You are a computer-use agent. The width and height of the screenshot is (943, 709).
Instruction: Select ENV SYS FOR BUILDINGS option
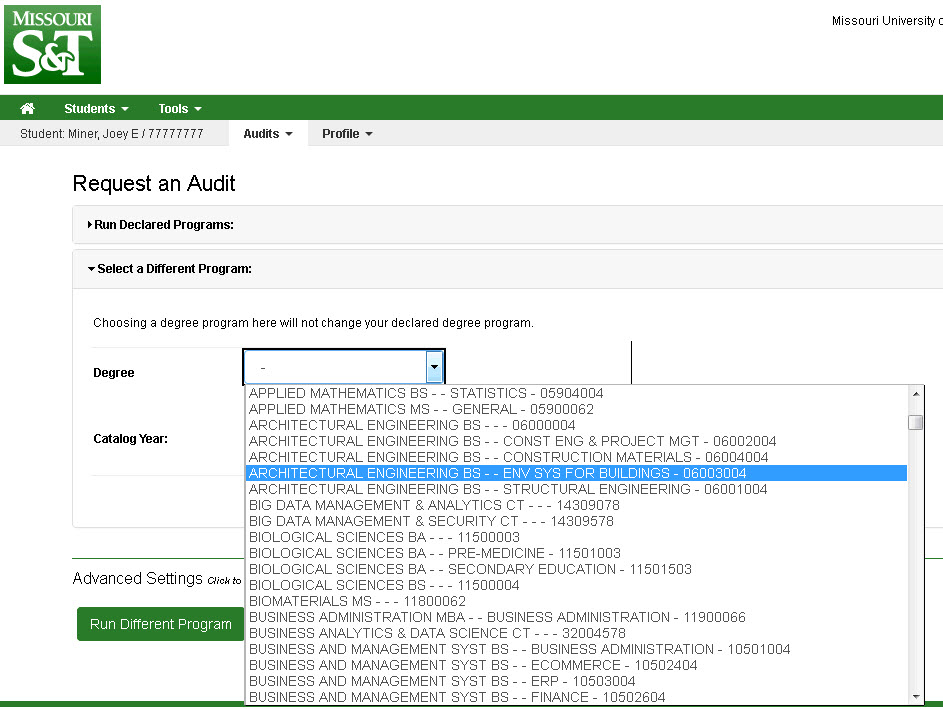pos(576,473)
